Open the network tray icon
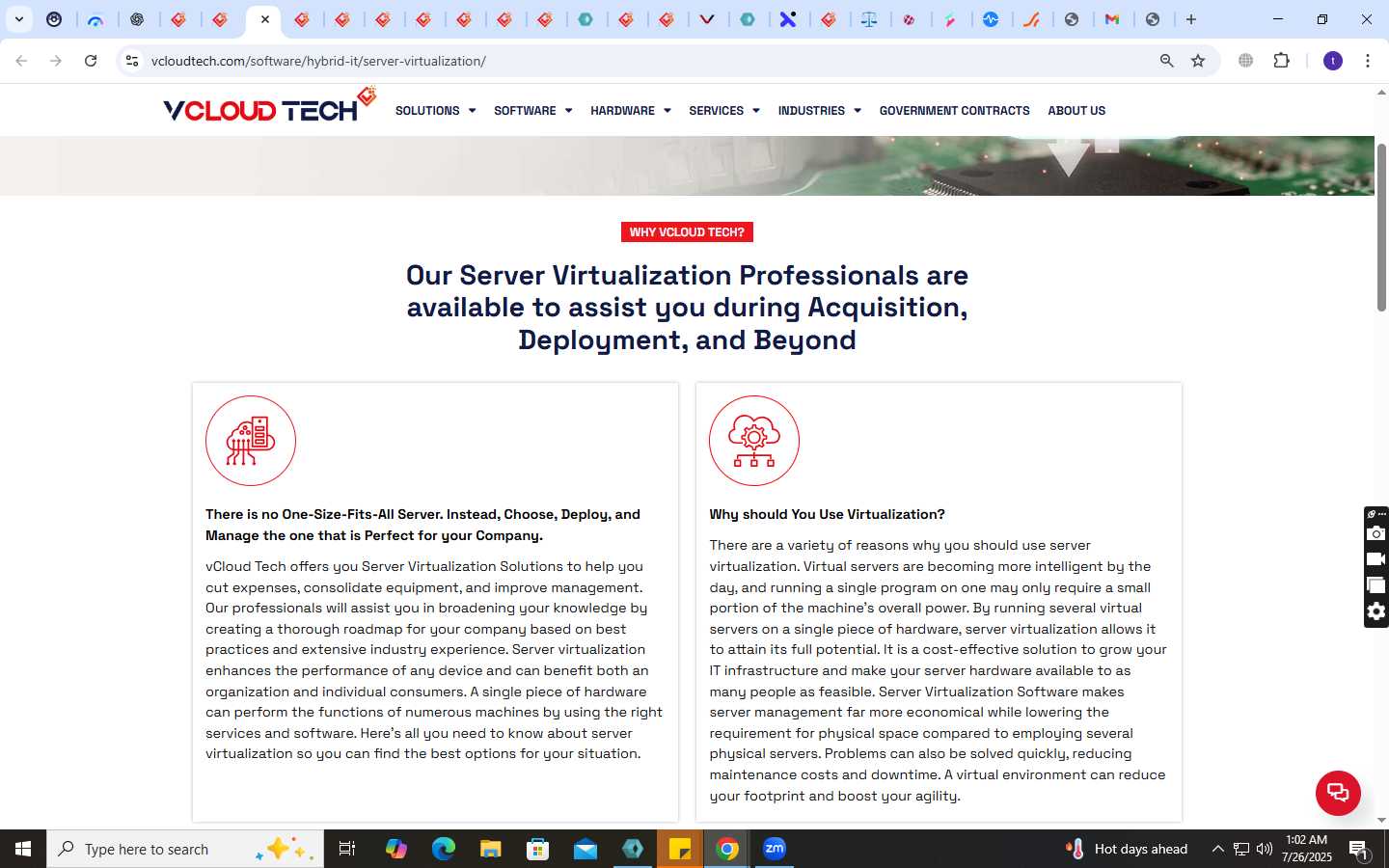Image resolution: width=1389 pixels, height=868 pixels. click(x=1241, y=849)
